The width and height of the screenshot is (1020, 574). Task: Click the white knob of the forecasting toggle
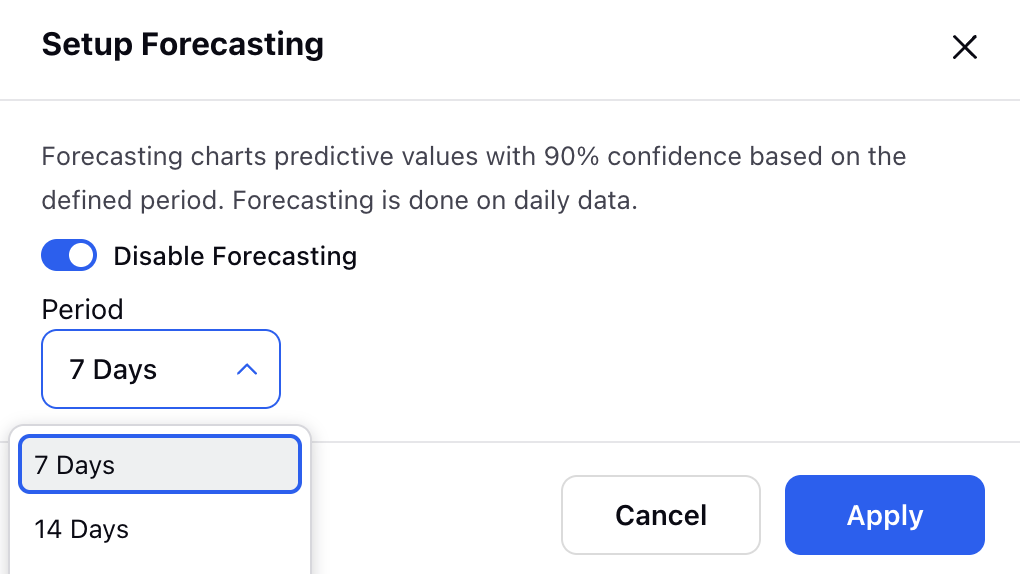81,255
